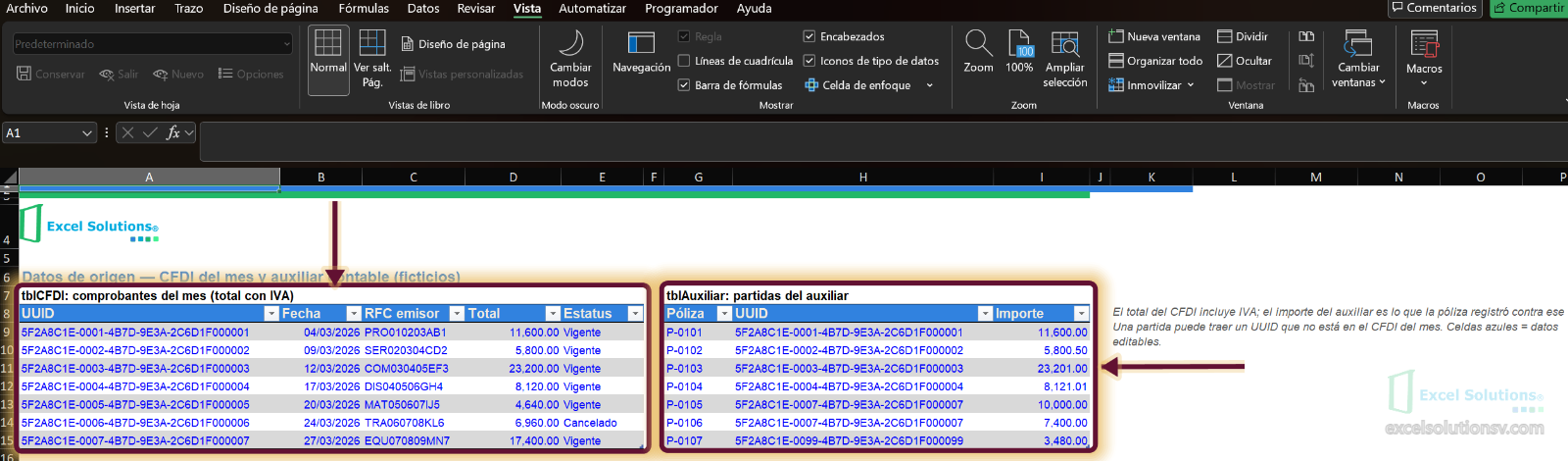Toggle Barra de fórmulas checkbox
Screen dimensions: 1568x461
tap(684, 85)
